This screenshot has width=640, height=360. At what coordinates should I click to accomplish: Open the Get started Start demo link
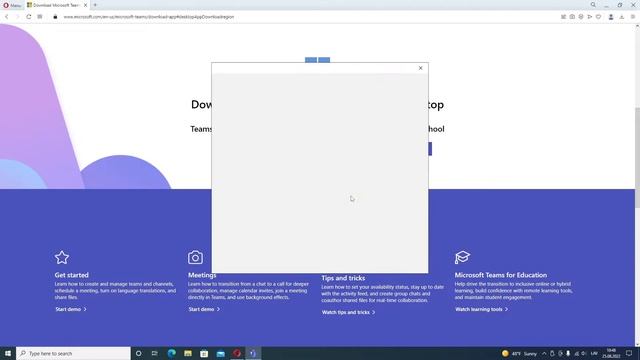(71, 309)
